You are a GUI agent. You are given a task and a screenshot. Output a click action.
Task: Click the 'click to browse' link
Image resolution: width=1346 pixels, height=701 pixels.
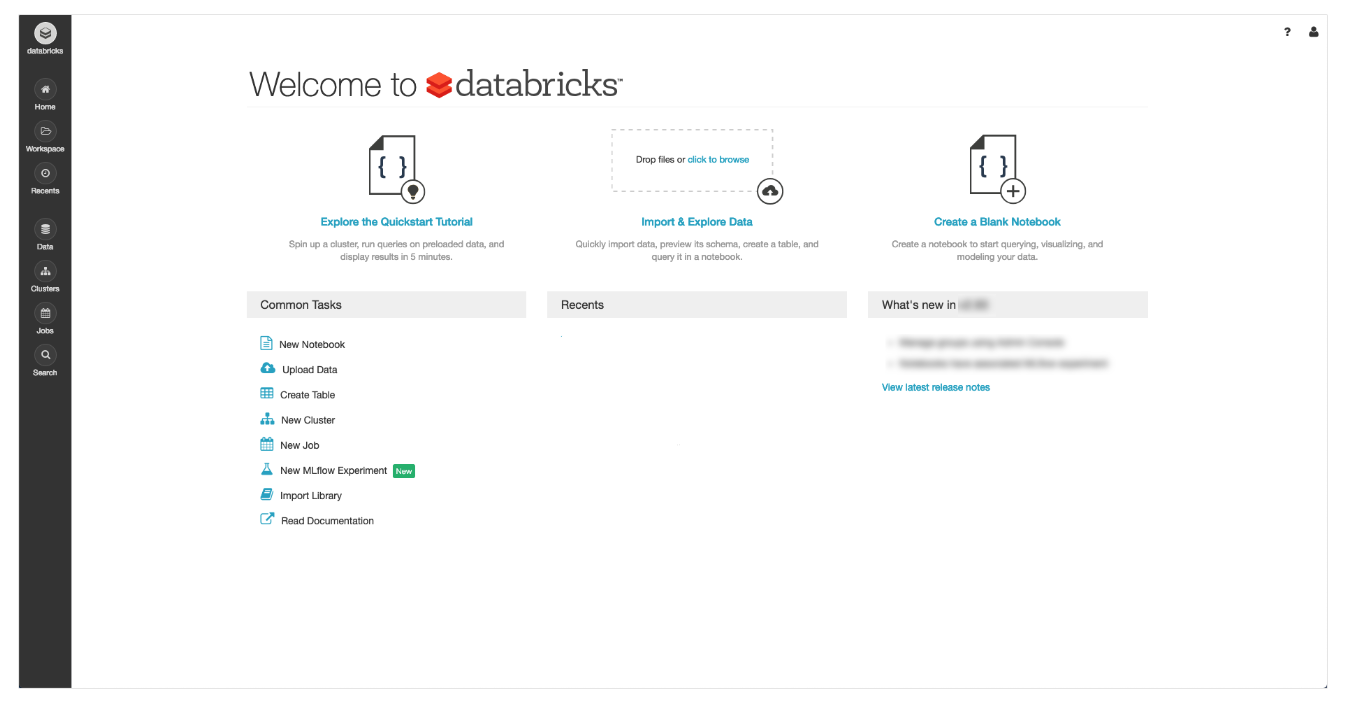tap(718, 160)
